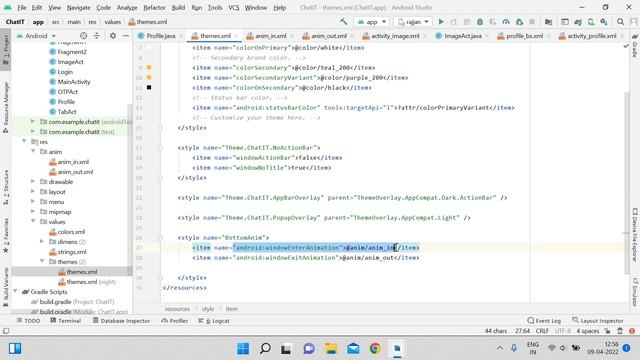This screenshot has height=360, width=640.
Task: Expand the layout folder
Action: coord(33,191)
